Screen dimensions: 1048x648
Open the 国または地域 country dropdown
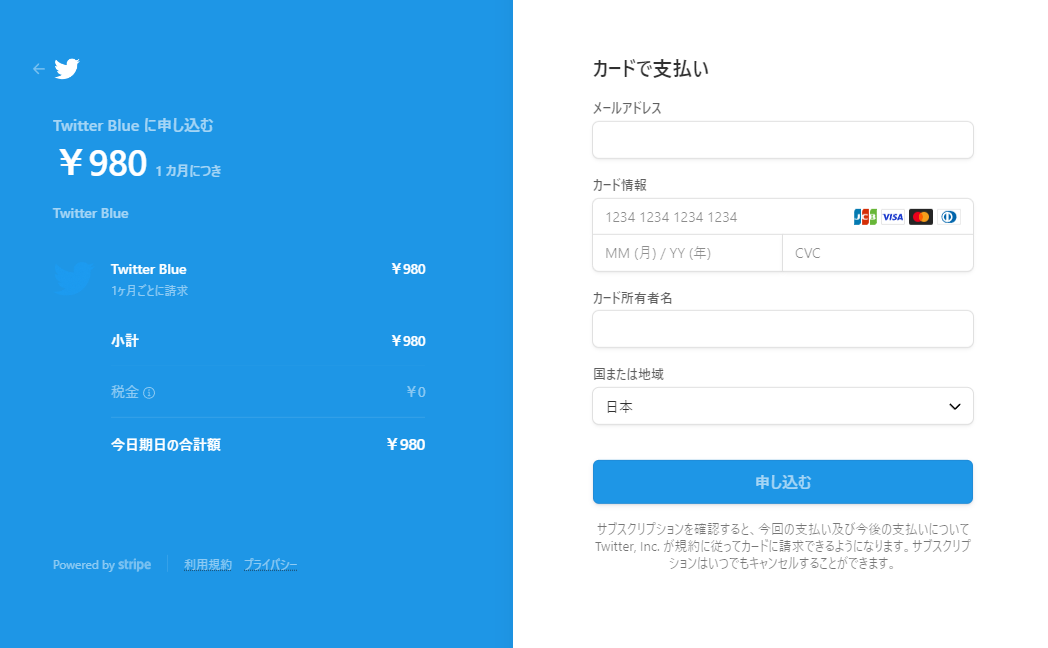[782, 406]
